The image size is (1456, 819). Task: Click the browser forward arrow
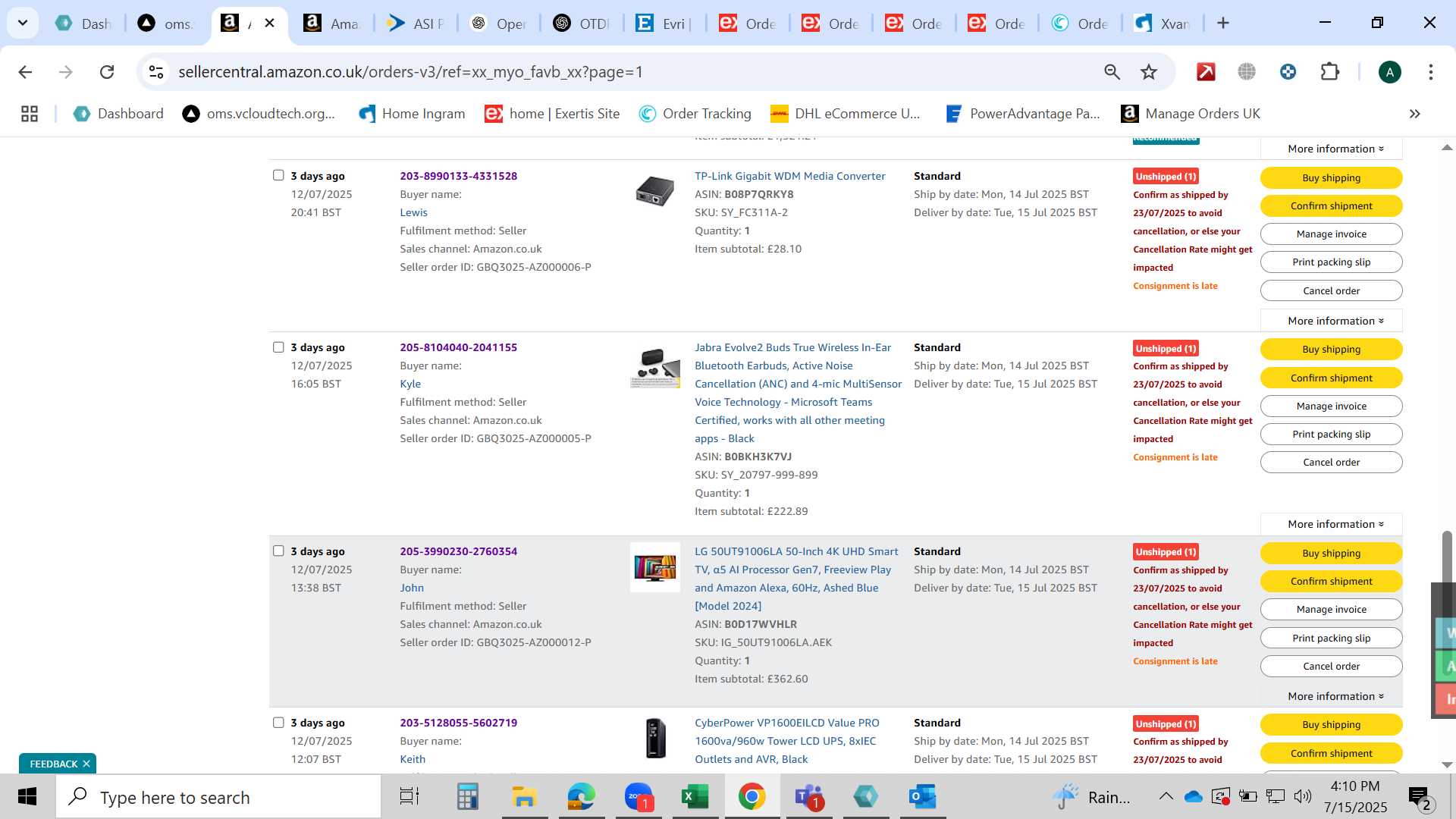click(66, 72)
